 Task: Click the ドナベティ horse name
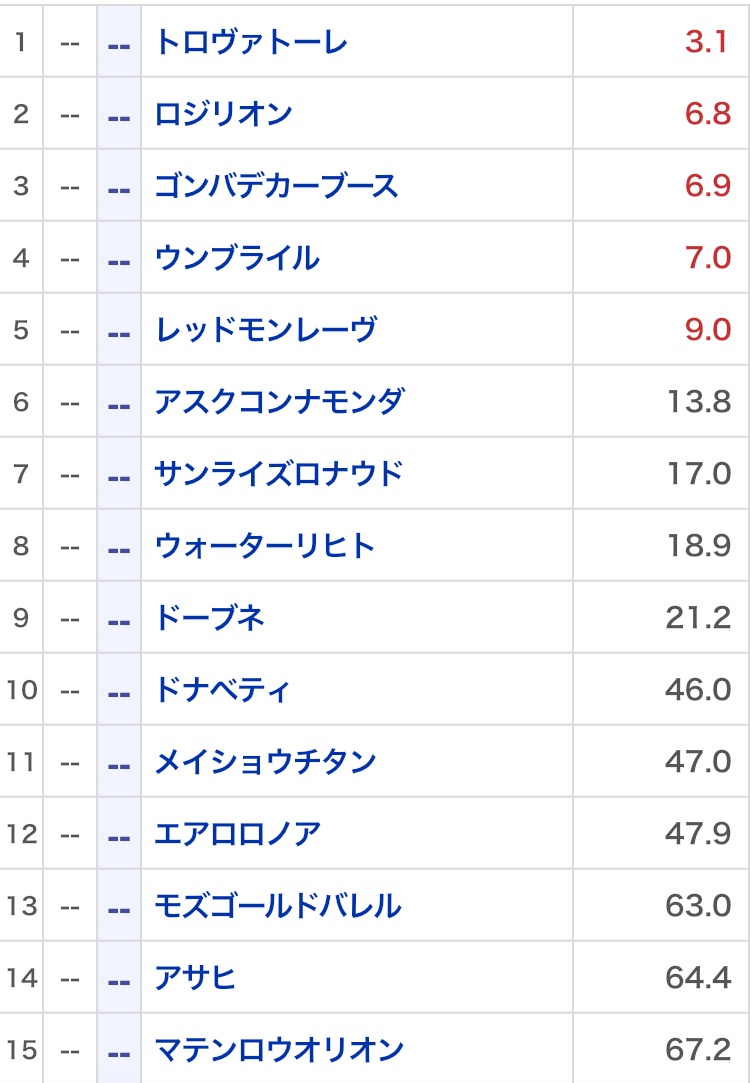[222, 690]
